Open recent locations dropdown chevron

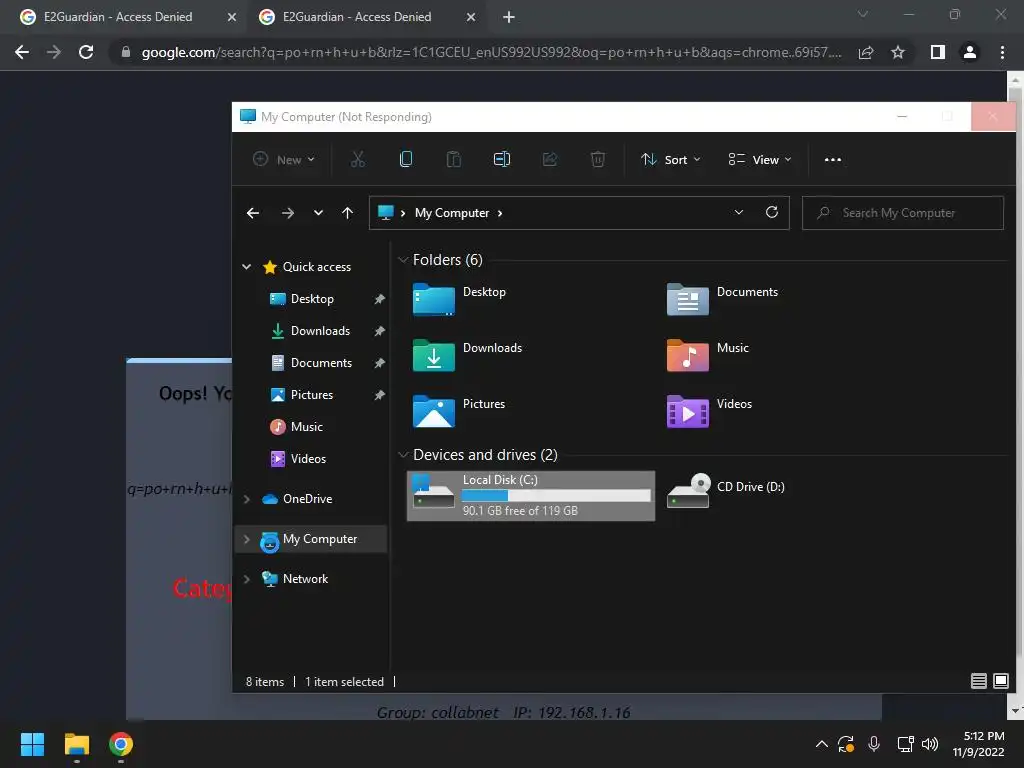318,213
